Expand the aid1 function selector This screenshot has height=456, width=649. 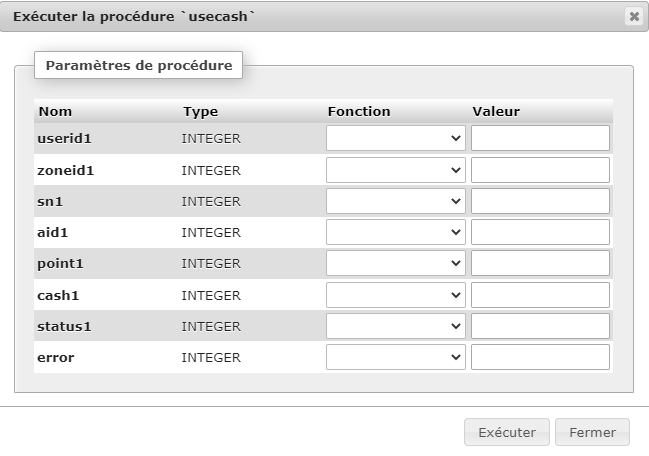[x=396, y=232]
